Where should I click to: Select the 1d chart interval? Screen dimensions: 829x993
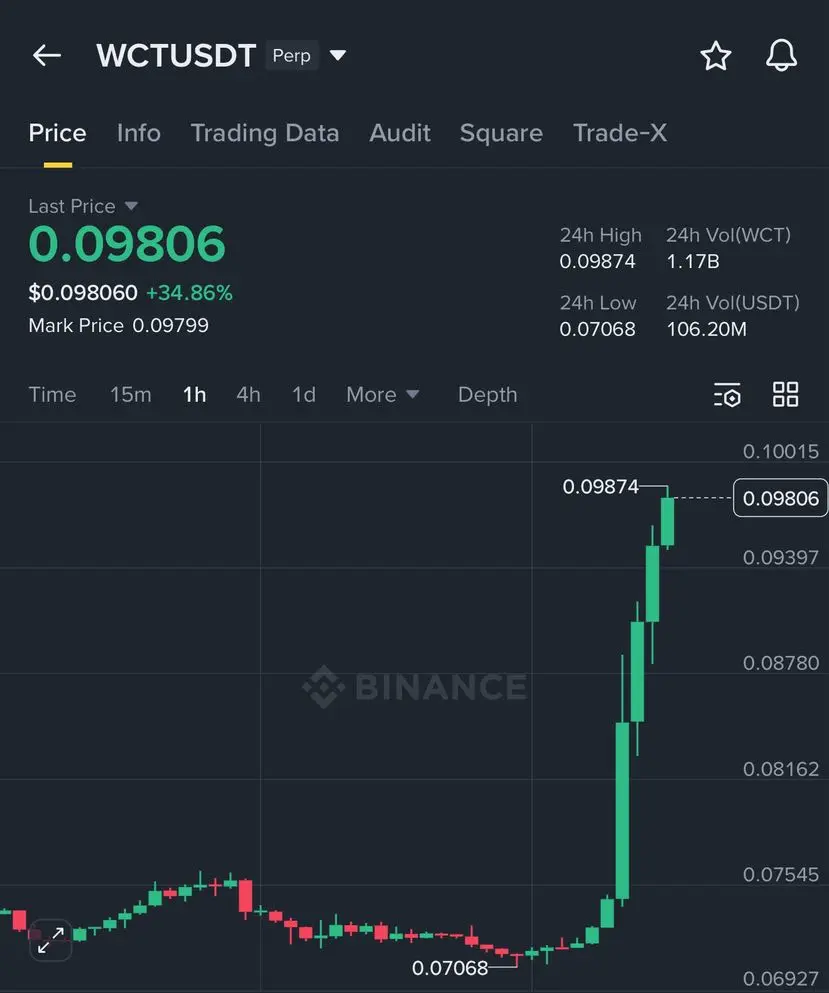coord(303,395)
